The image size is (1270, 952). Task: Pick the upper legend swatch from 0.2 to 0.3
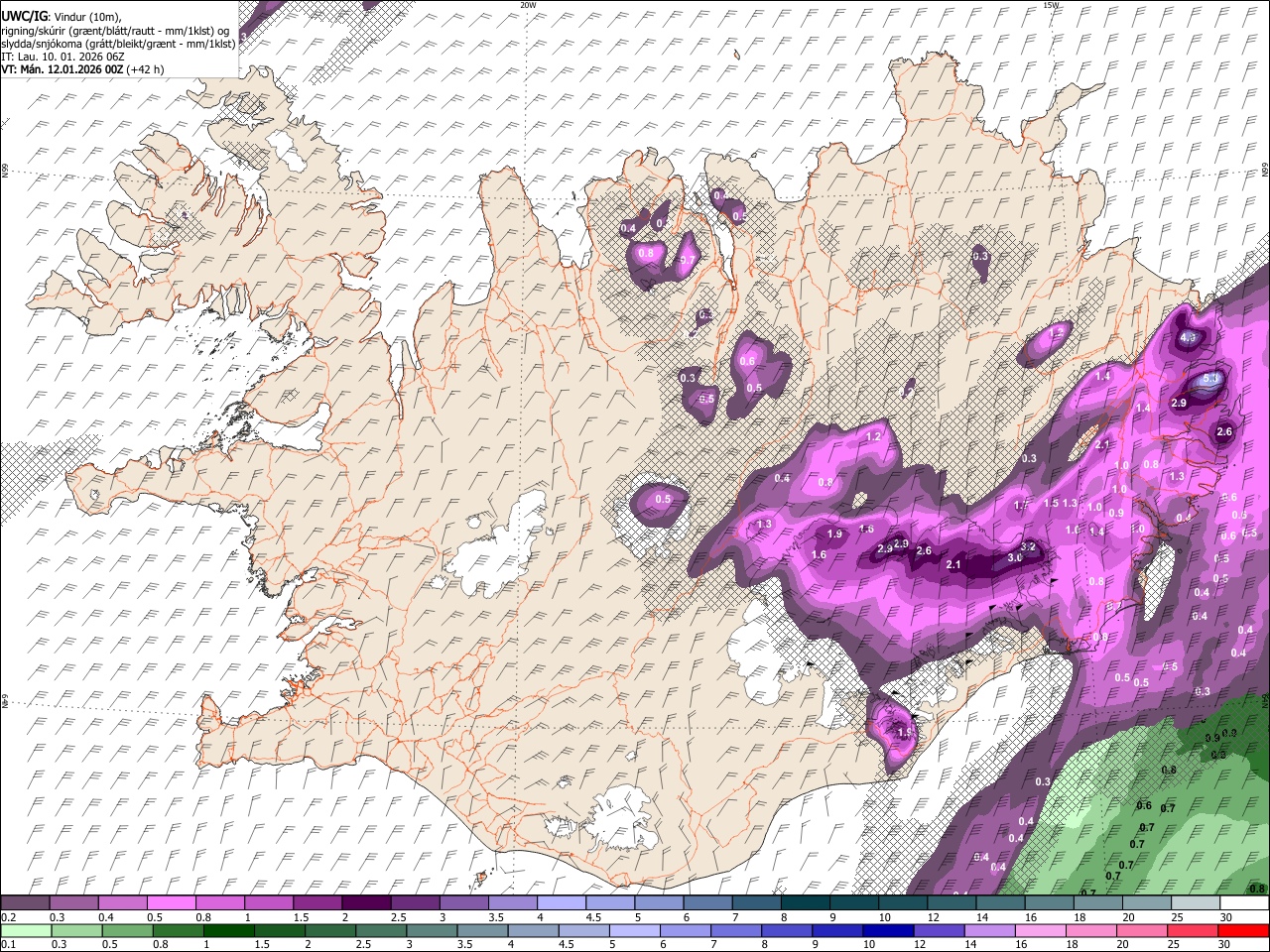27,903
